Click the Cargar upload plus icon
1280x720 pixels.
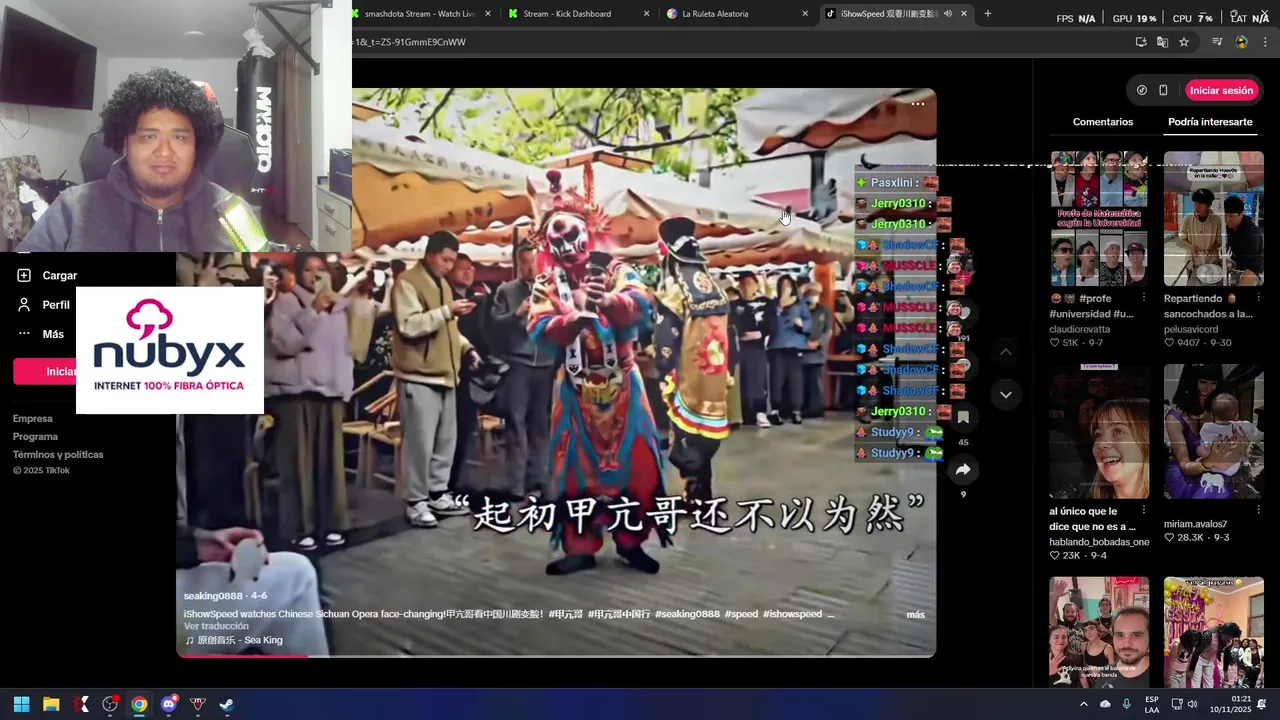coord(24,275)
